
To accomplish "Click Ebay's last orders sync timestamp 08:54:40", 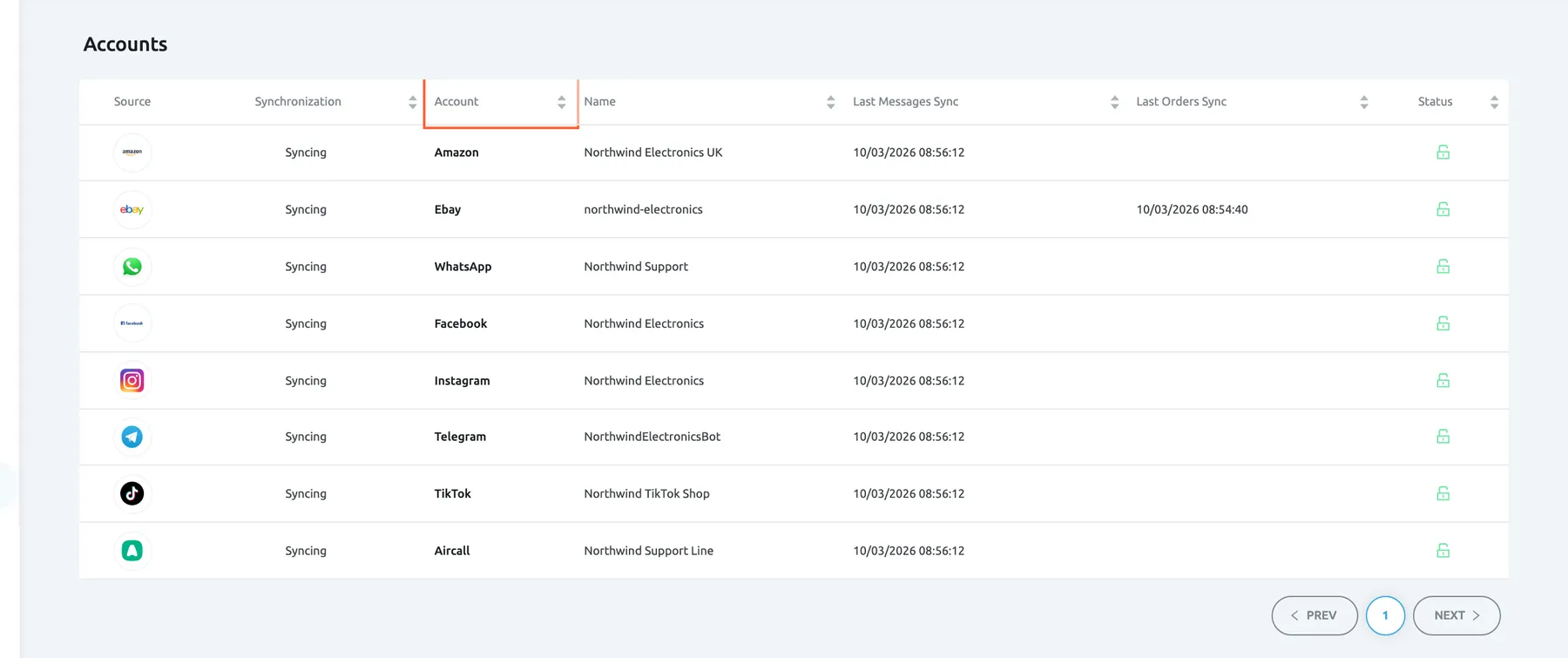I will click(x=1192, y=209).
